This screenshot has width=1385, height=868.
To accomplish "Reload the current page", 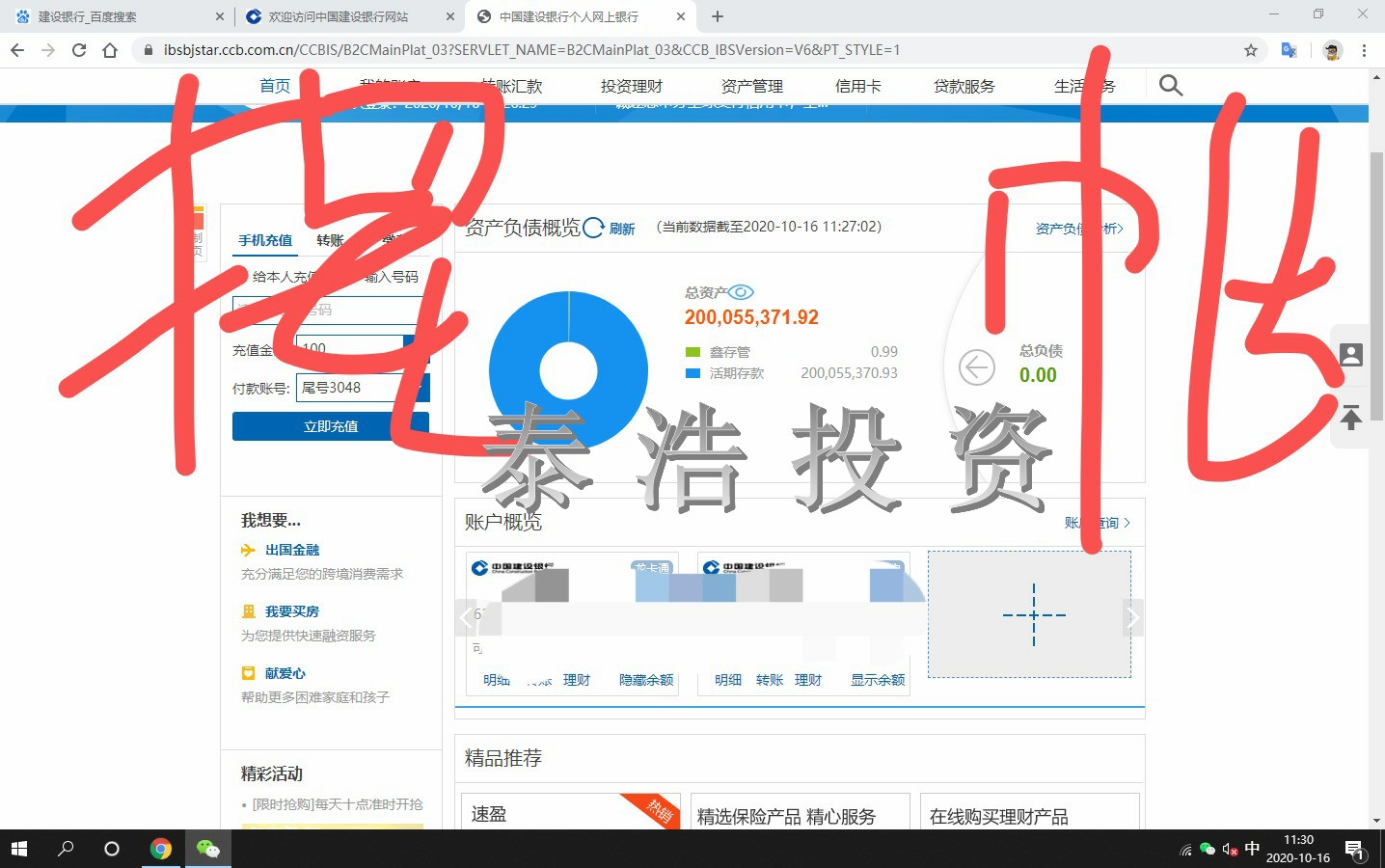I will point(79,50).
